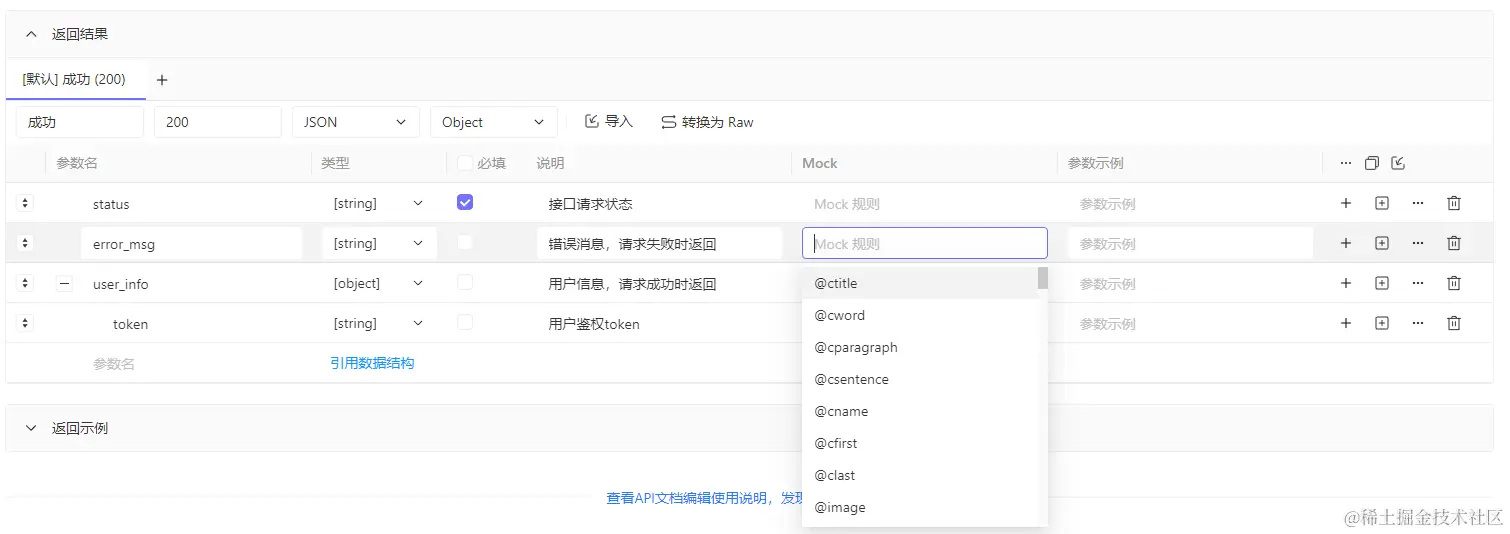Delete the token parameter row

coord(1454,323)
